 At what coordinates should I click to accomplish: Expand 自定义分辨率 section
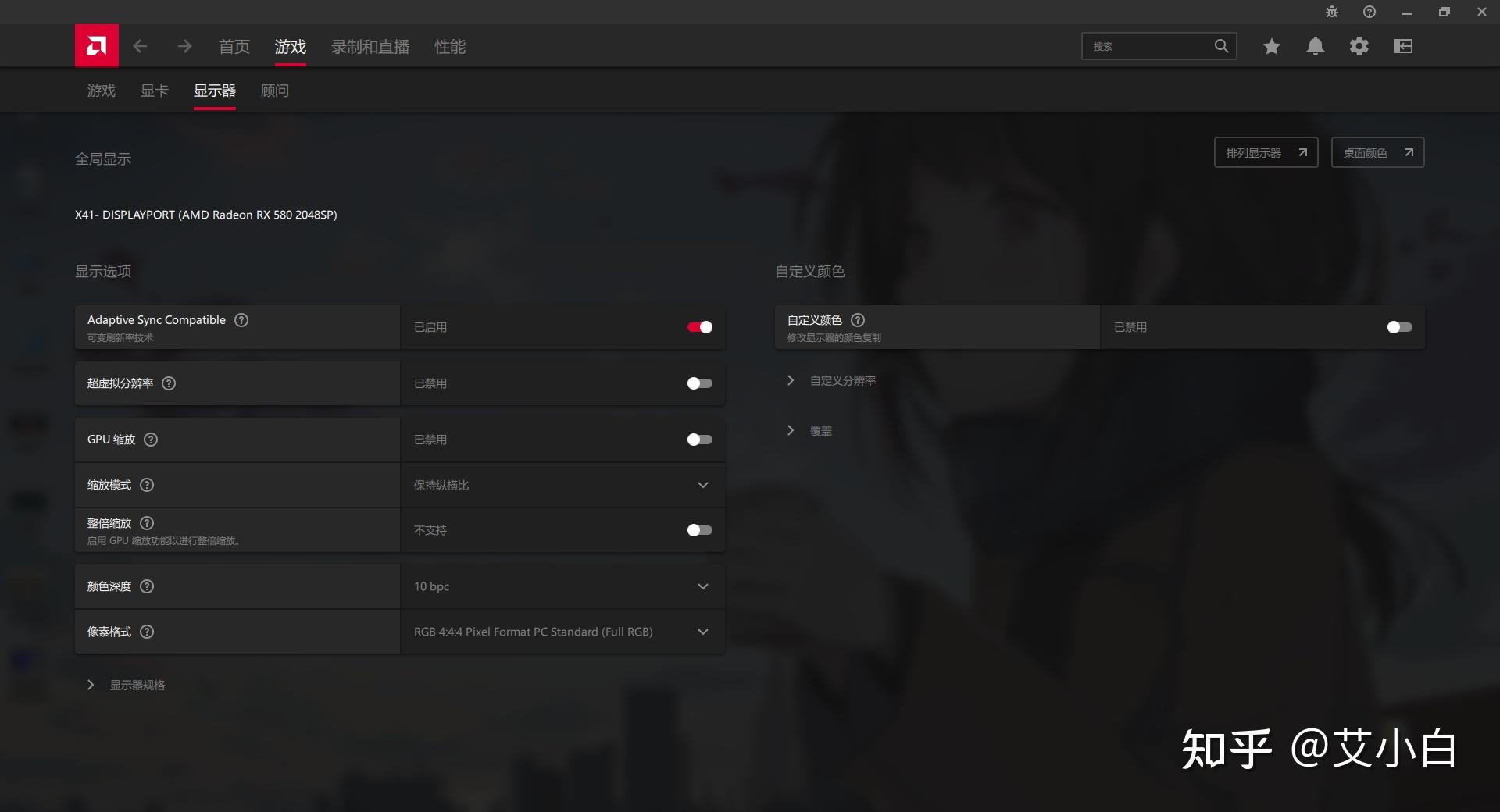coord(831,380)
